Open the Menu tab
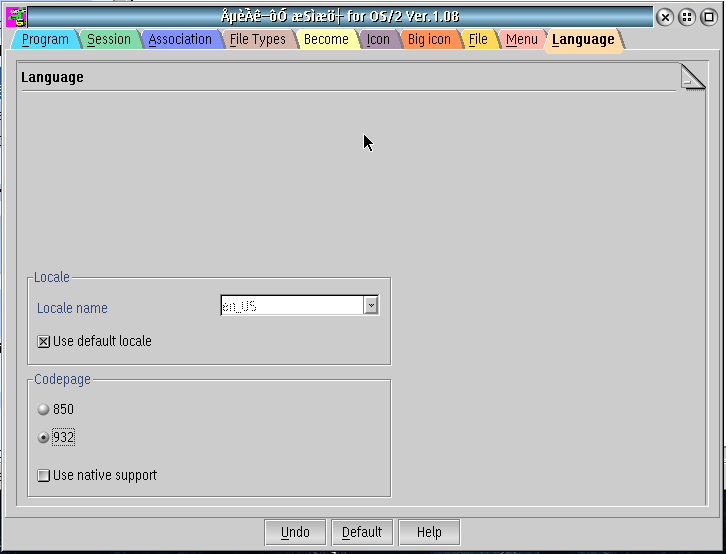 pyautogui.click(x=521, y=40)
